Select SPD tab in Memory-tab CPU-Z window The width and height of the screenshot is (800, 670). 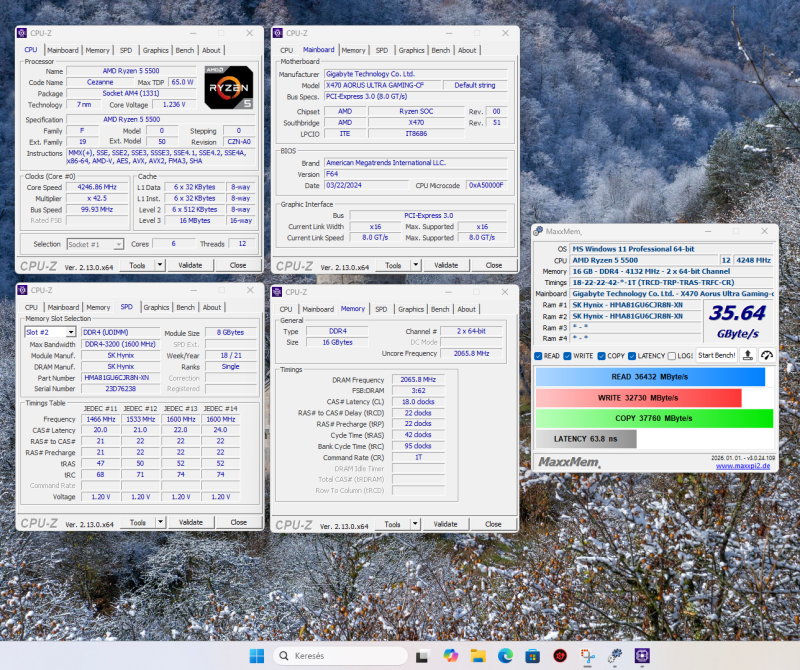point(381,309)
